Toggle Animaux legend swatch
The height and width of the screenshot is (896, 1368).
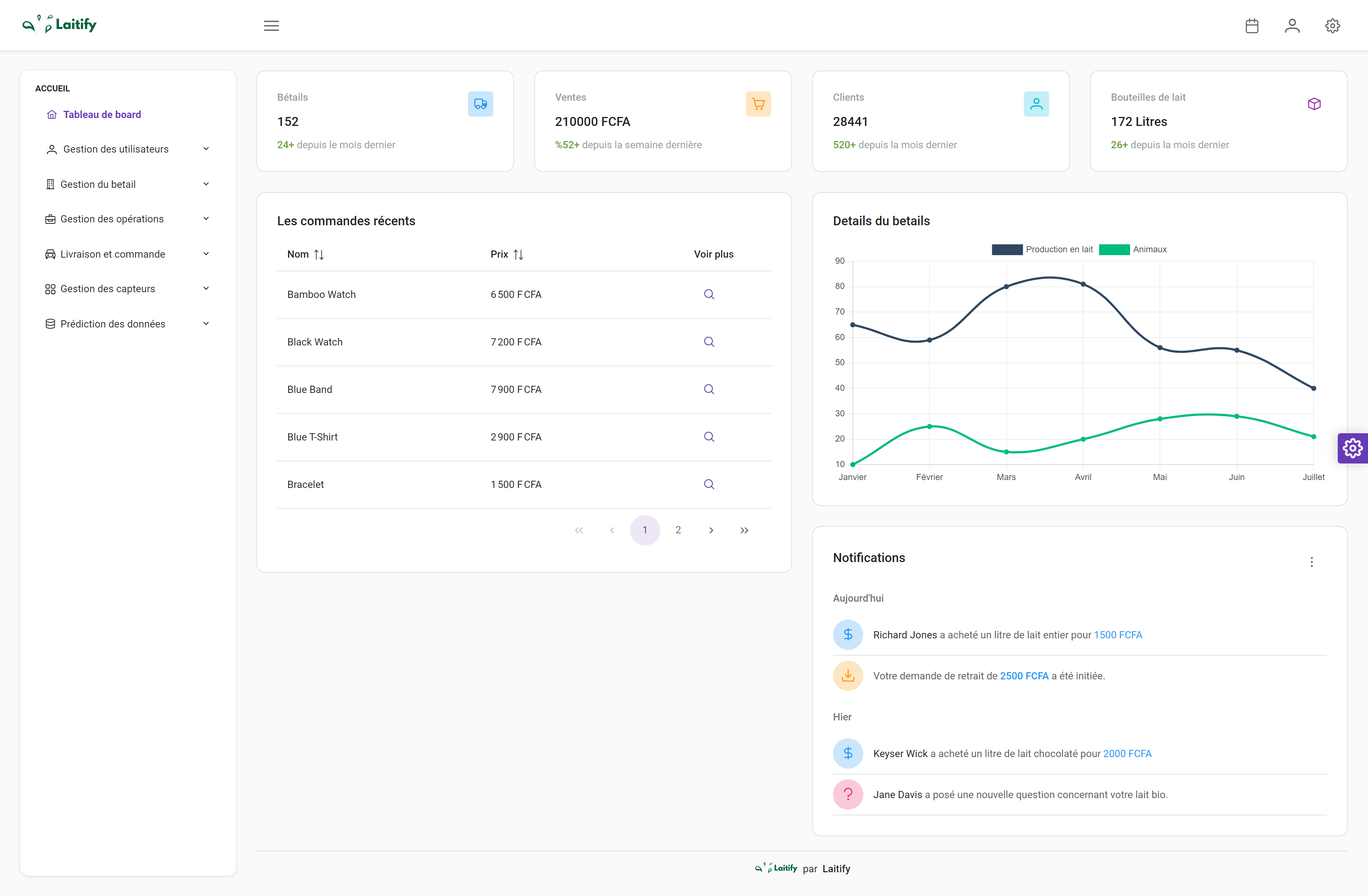tap(1114, 249)
